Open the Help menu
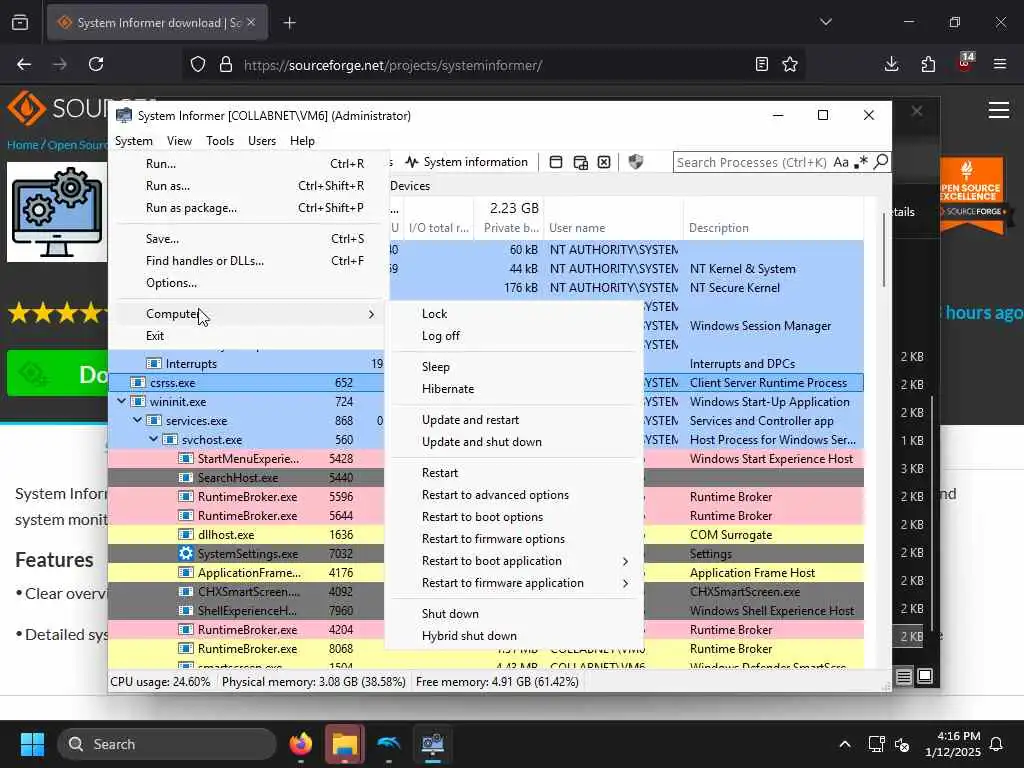 pos(302,140)
